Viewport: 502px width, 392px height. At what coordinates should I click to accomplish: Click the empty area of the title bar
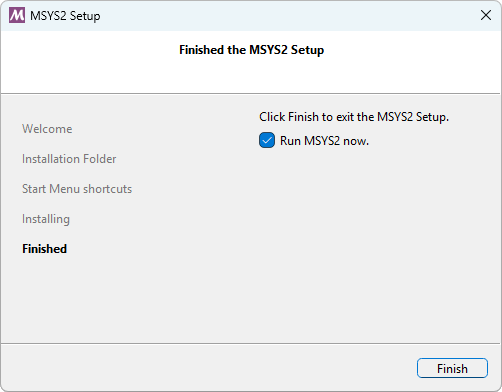pyautogui.click(x=287, y=15)
